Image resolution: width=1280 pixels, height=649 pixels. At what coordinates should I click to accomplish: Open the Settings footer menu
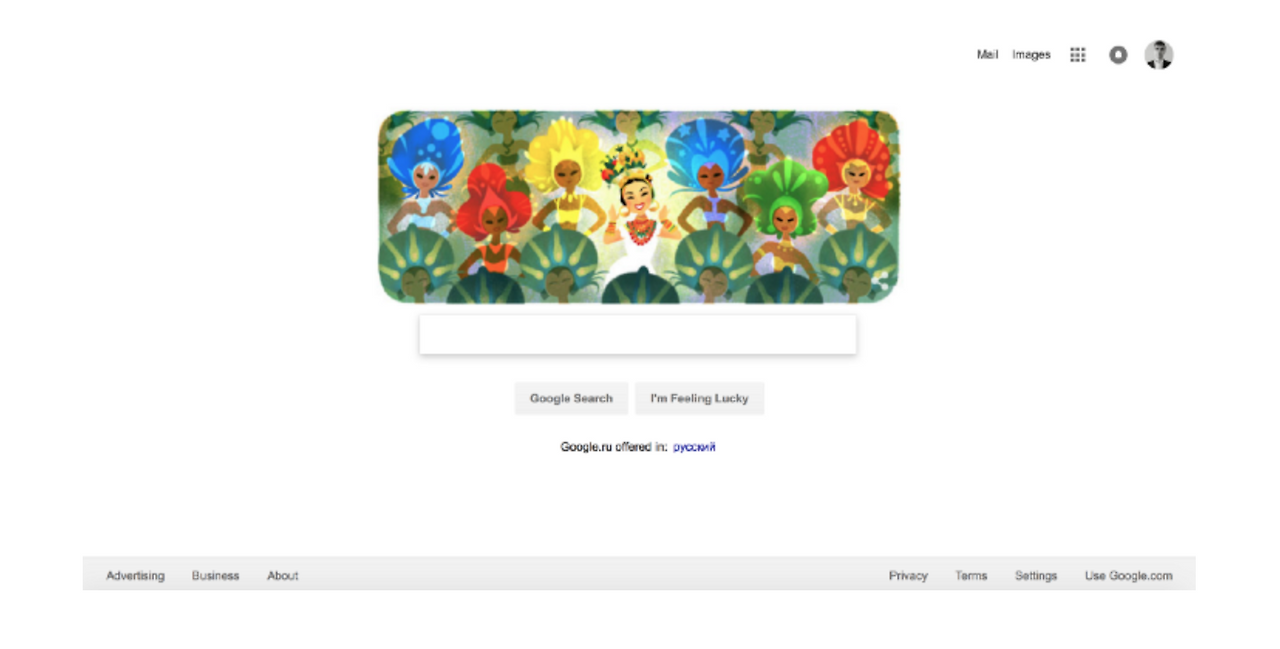[x=1036, y=576]
